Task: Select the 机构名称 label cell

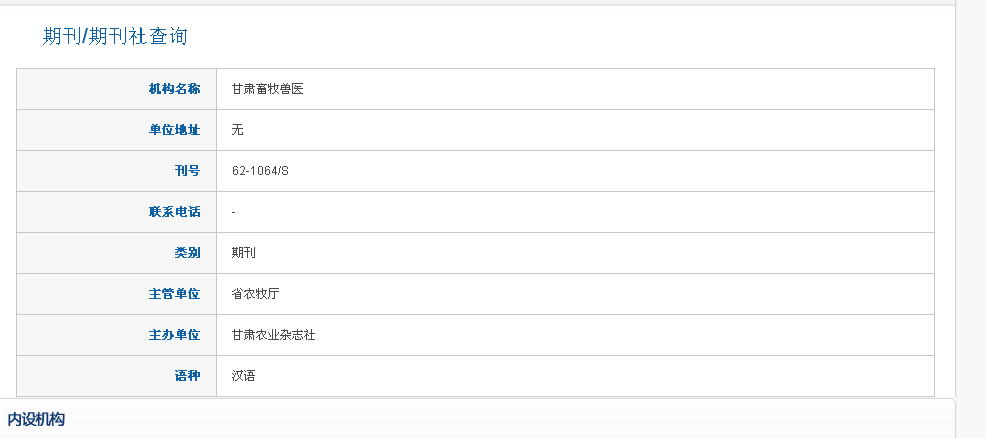Action: [x=116, y=89]
